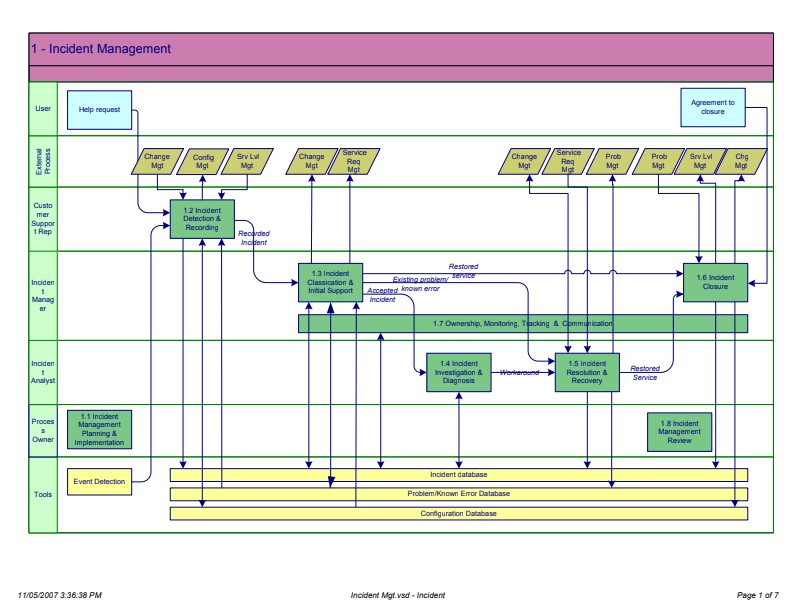The image size is (798, 602).
Task: Select the "Configuration Database" bar
Action: tap(459, 513)
